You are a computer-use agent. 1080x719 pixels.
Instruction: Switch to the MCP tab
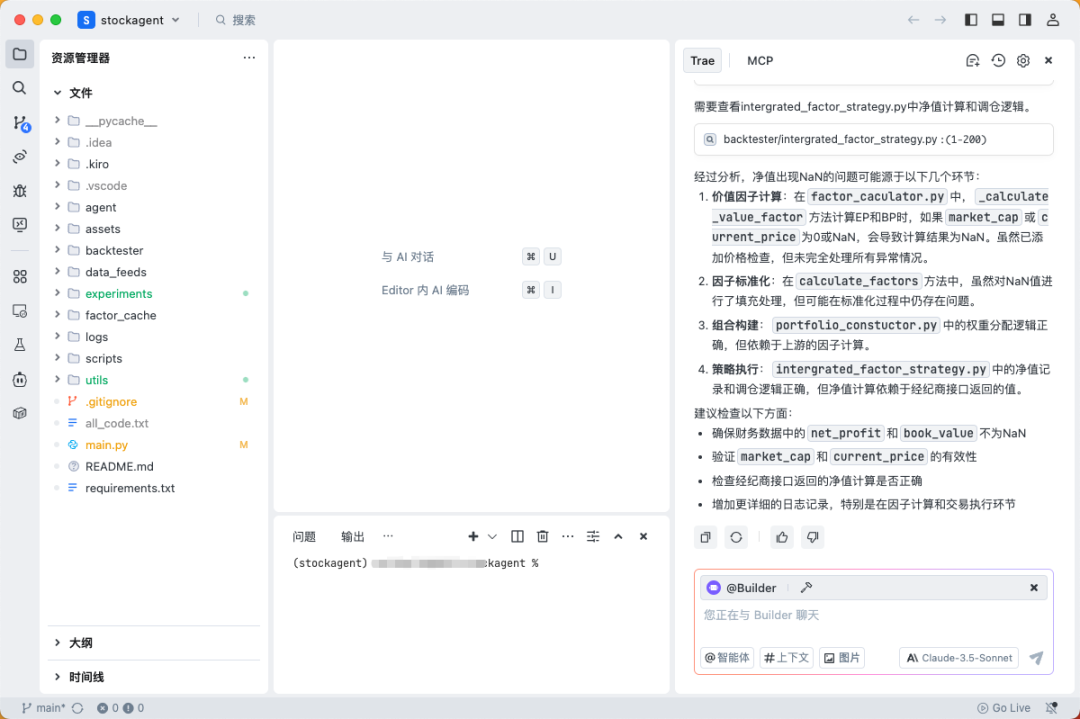click(x=760, y=61)
